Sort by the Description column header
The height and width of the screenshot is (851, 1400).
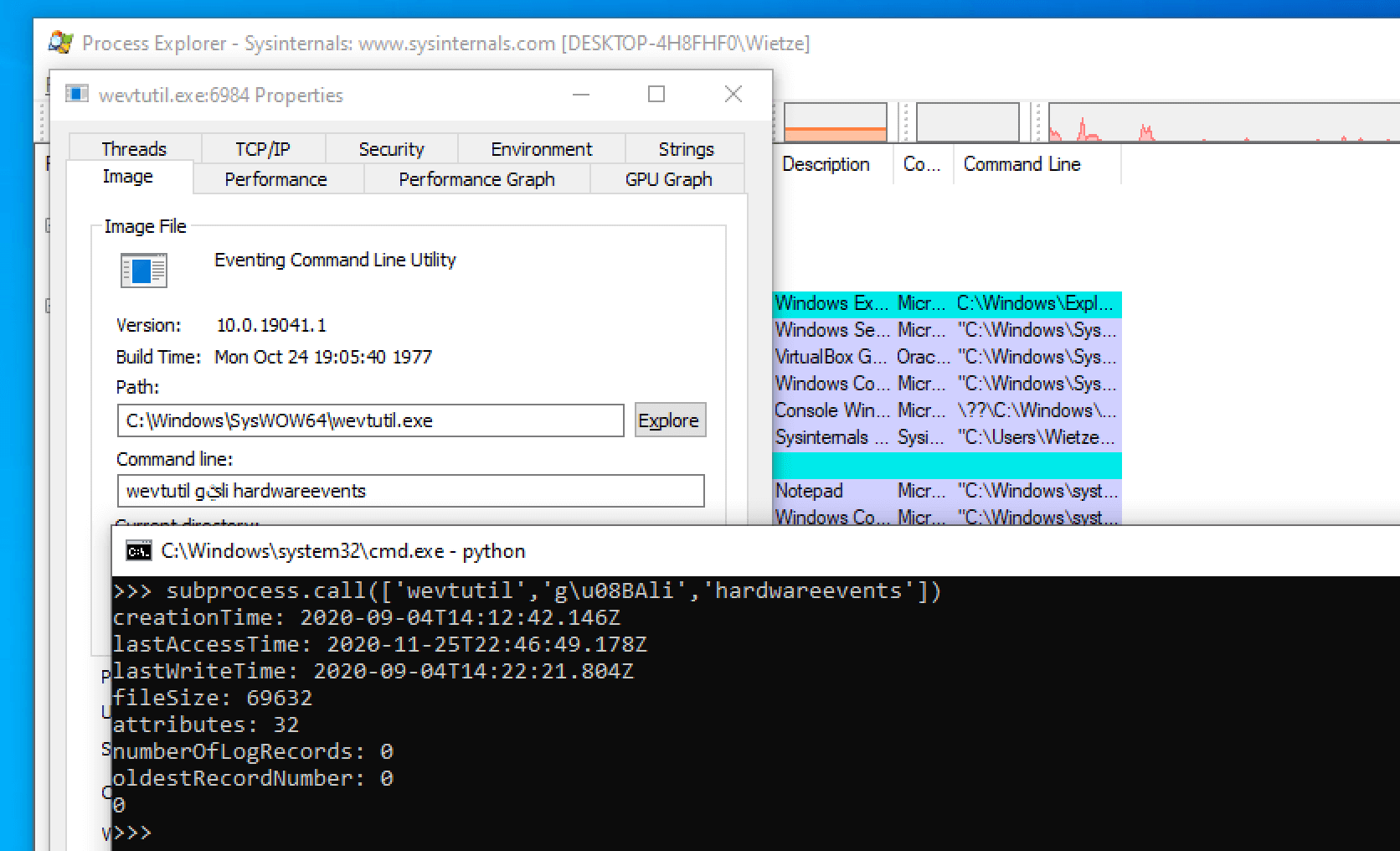click(x=833, y=164)
